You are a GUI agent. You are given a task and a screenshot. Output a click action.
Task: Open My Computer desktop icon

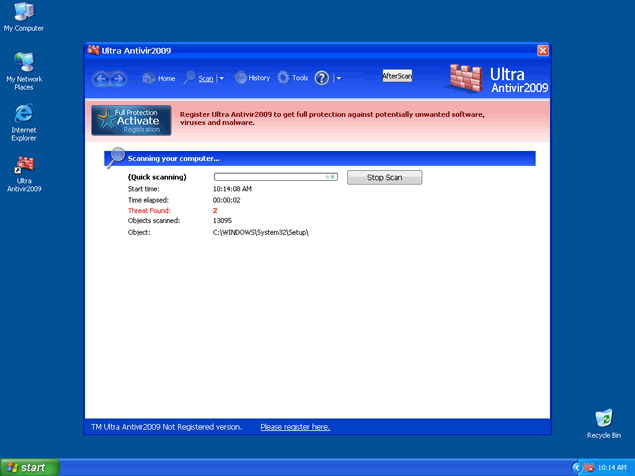[x=23, y=13]
